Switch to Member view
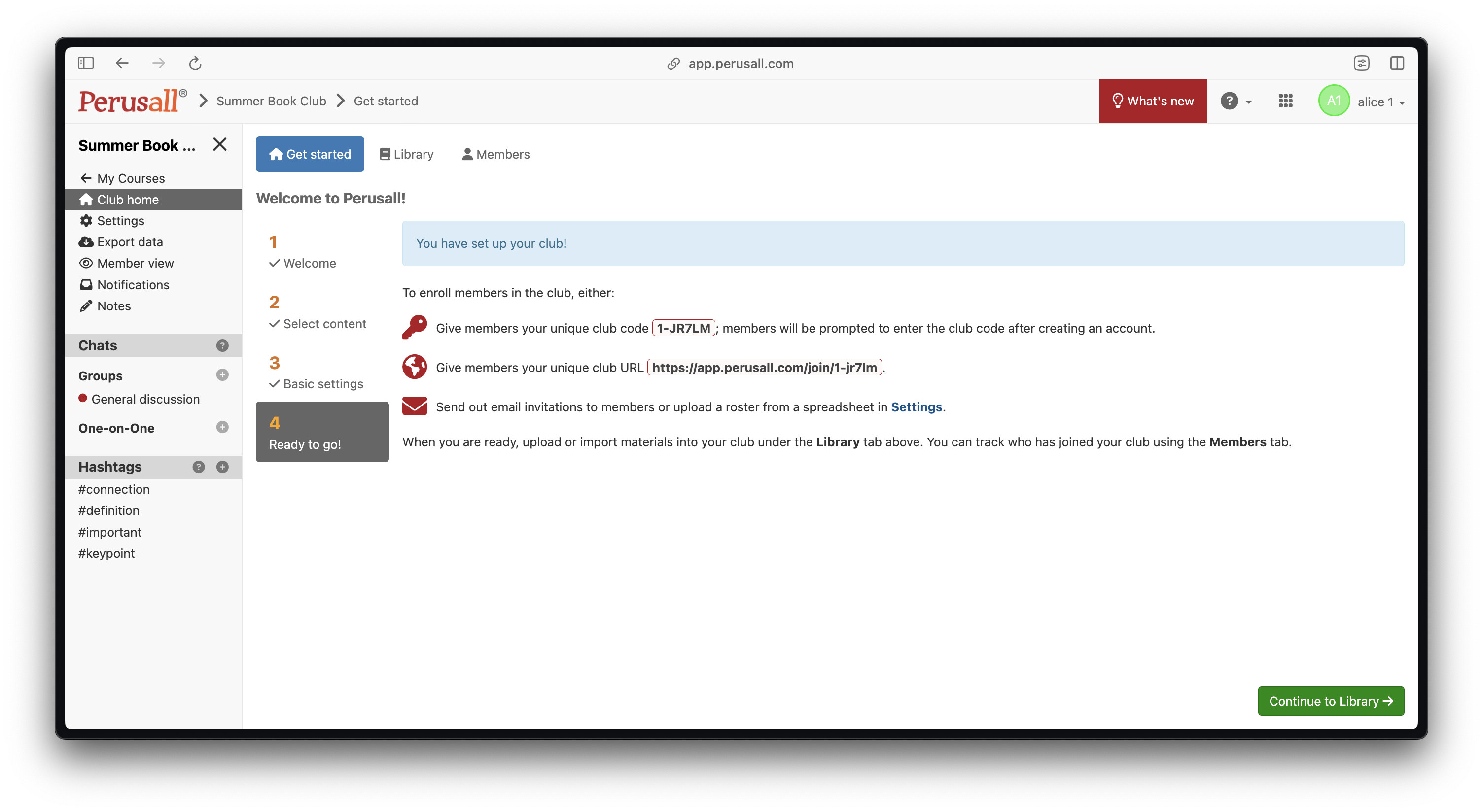Screen dimensions: 1483x812 [x=135, y=263]
